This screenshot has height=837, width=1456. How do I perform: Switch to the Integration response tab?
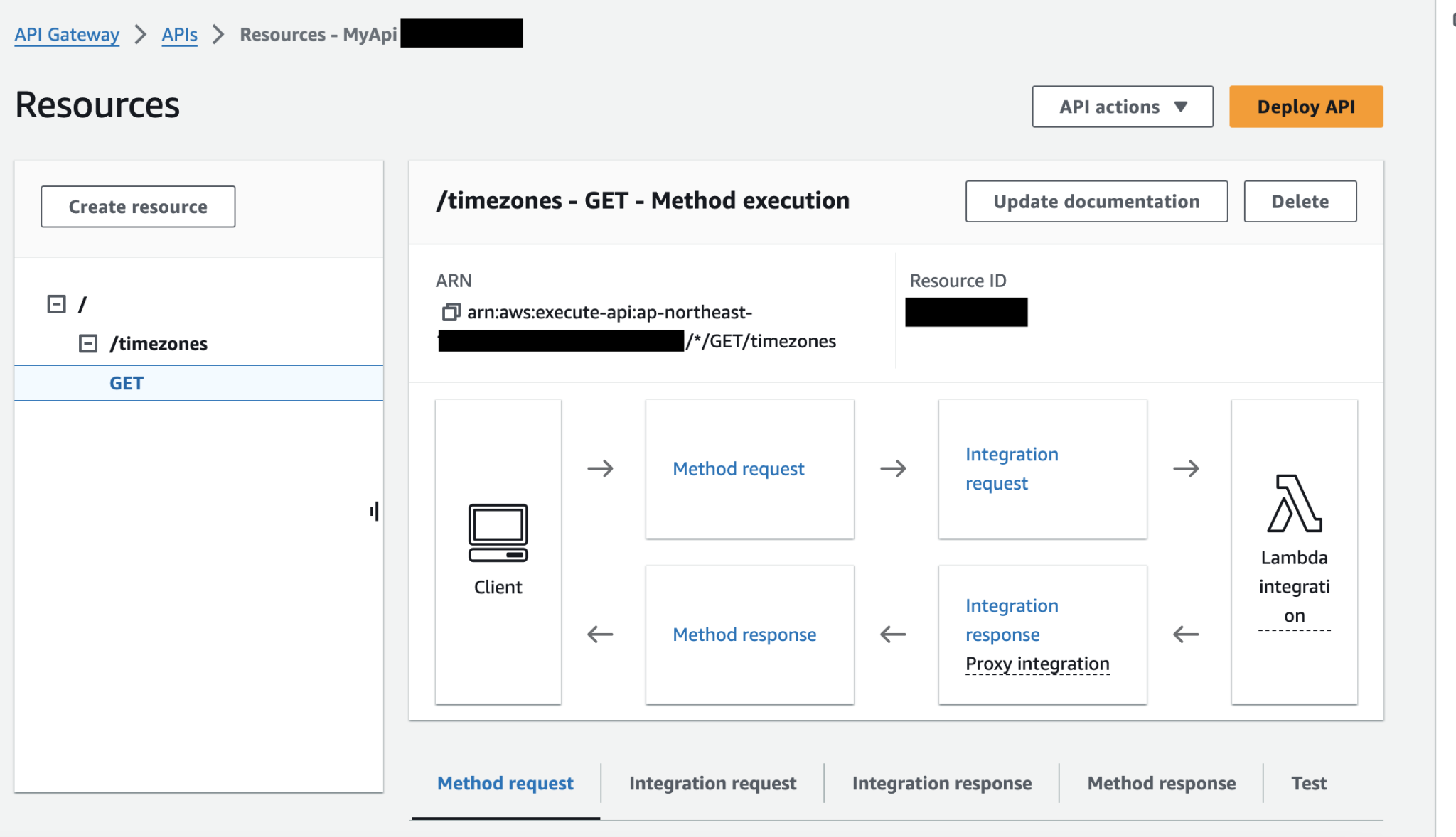coord(941,783)
